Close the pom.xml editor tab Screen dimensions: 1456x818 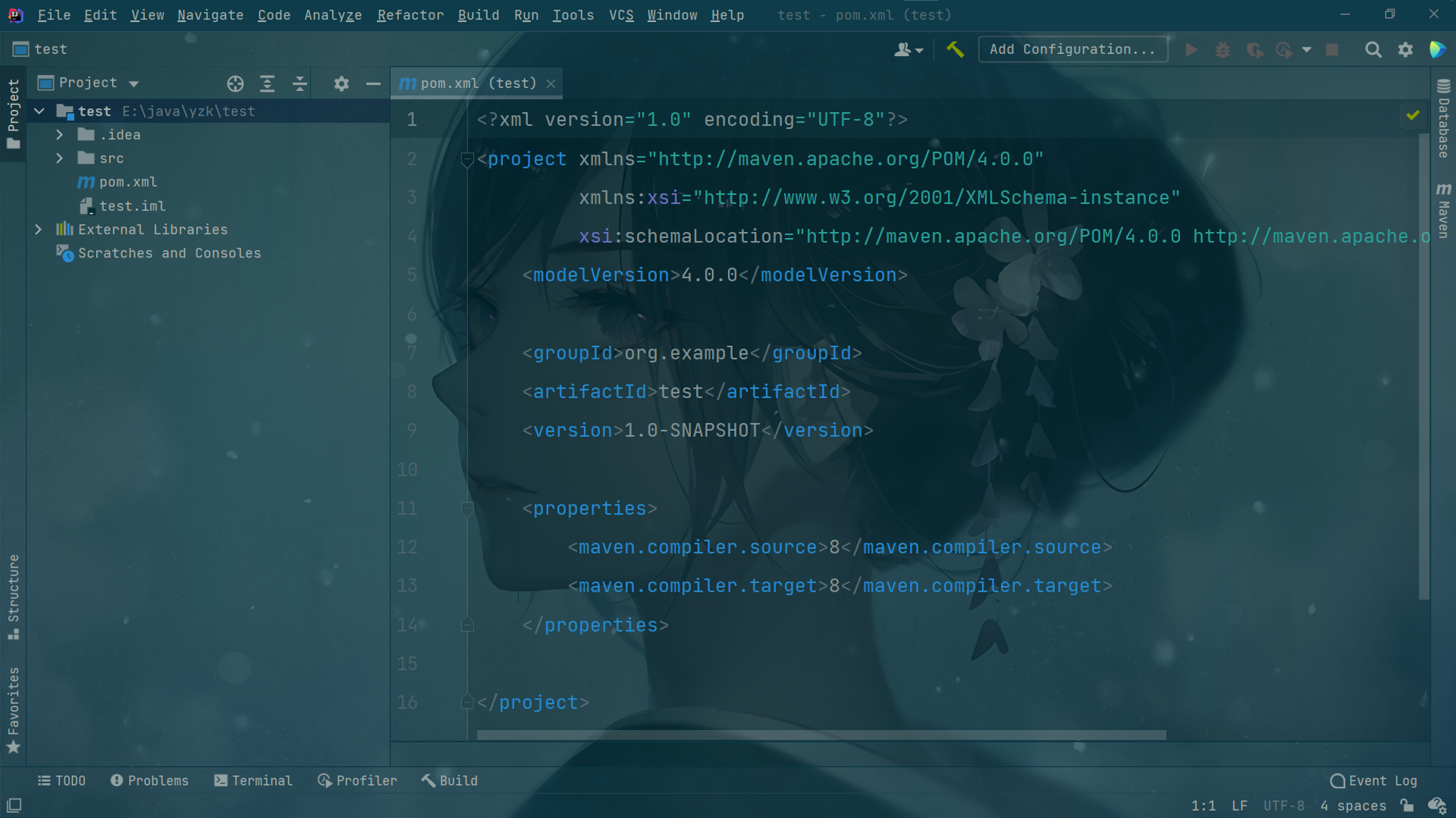pos(551,84)
